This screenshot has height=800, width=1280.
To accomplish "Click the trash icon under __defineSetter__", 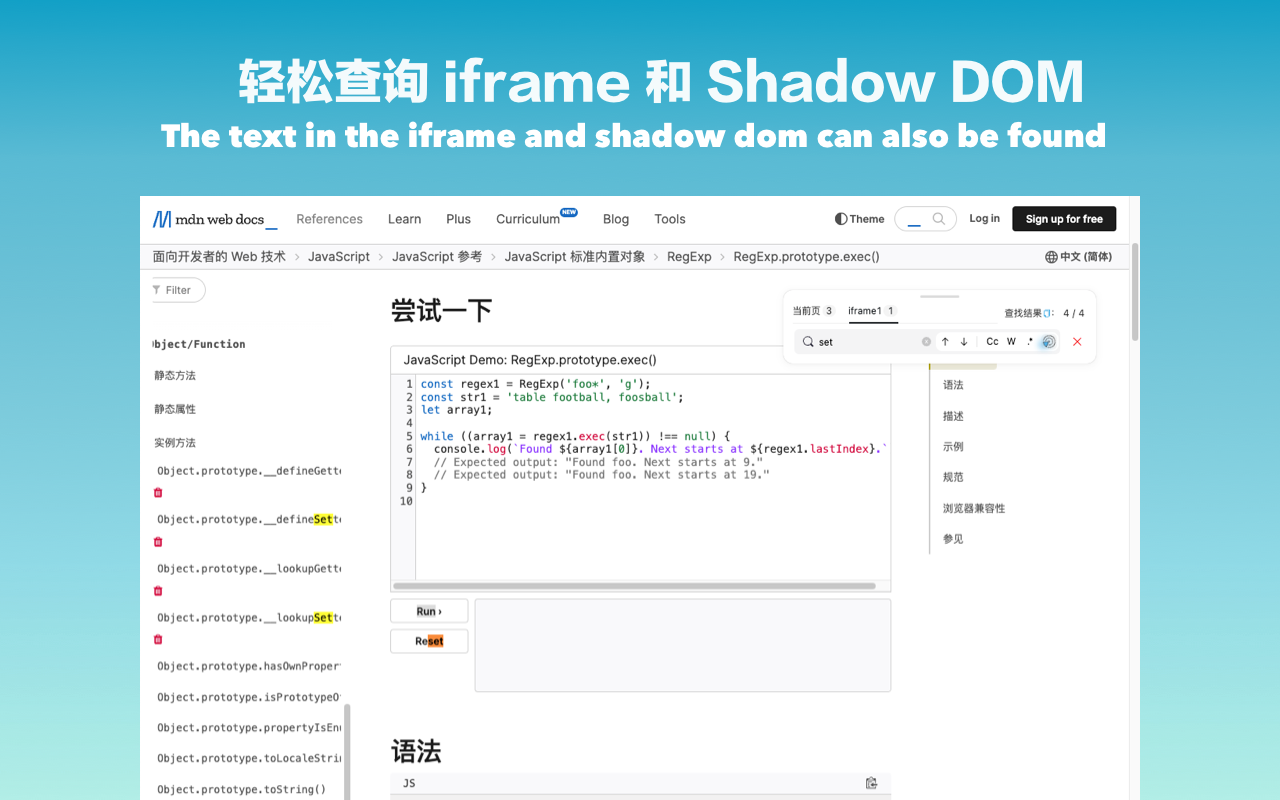I will tap(157, 542).
